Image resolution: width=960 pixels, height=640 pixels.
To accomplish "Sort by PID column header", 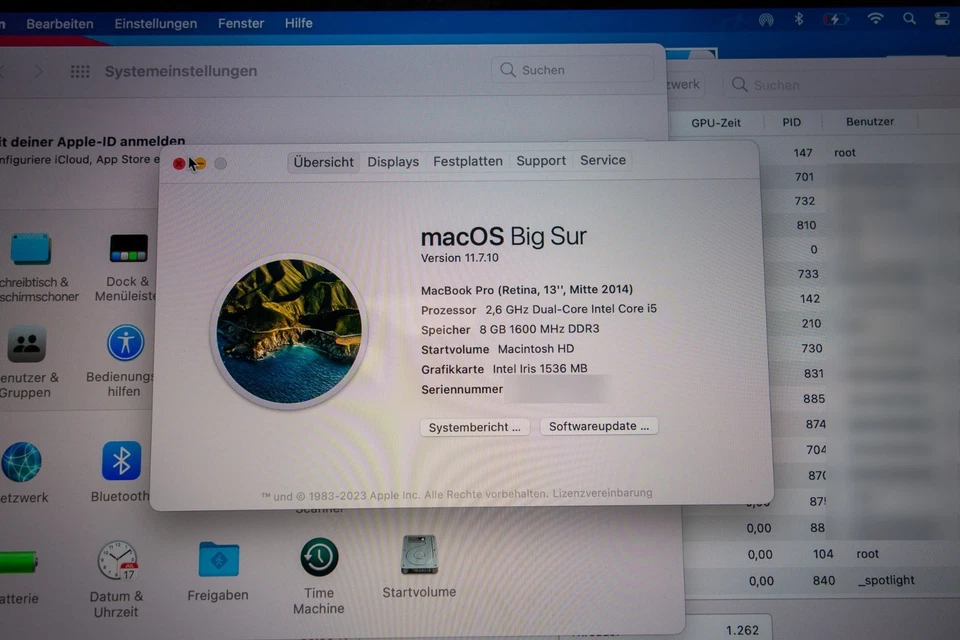I will [x=791, y=122].
